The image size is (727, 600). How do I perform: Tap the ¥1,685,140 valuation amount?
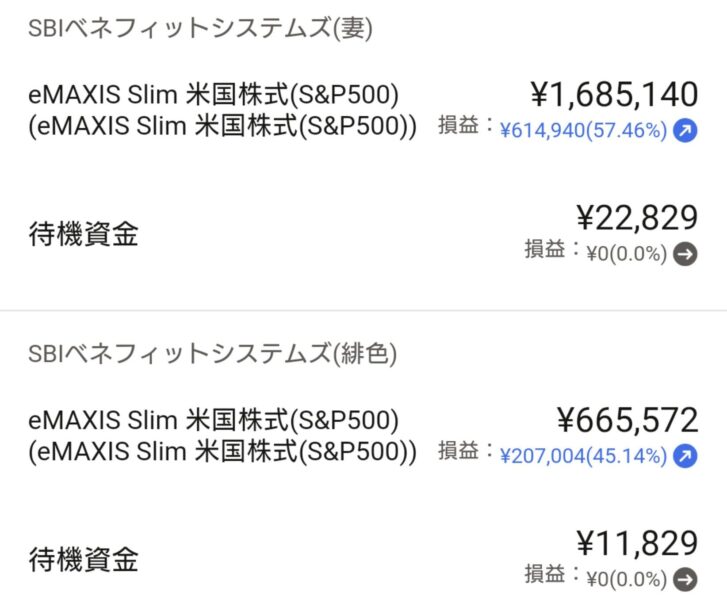click(613, 95)
